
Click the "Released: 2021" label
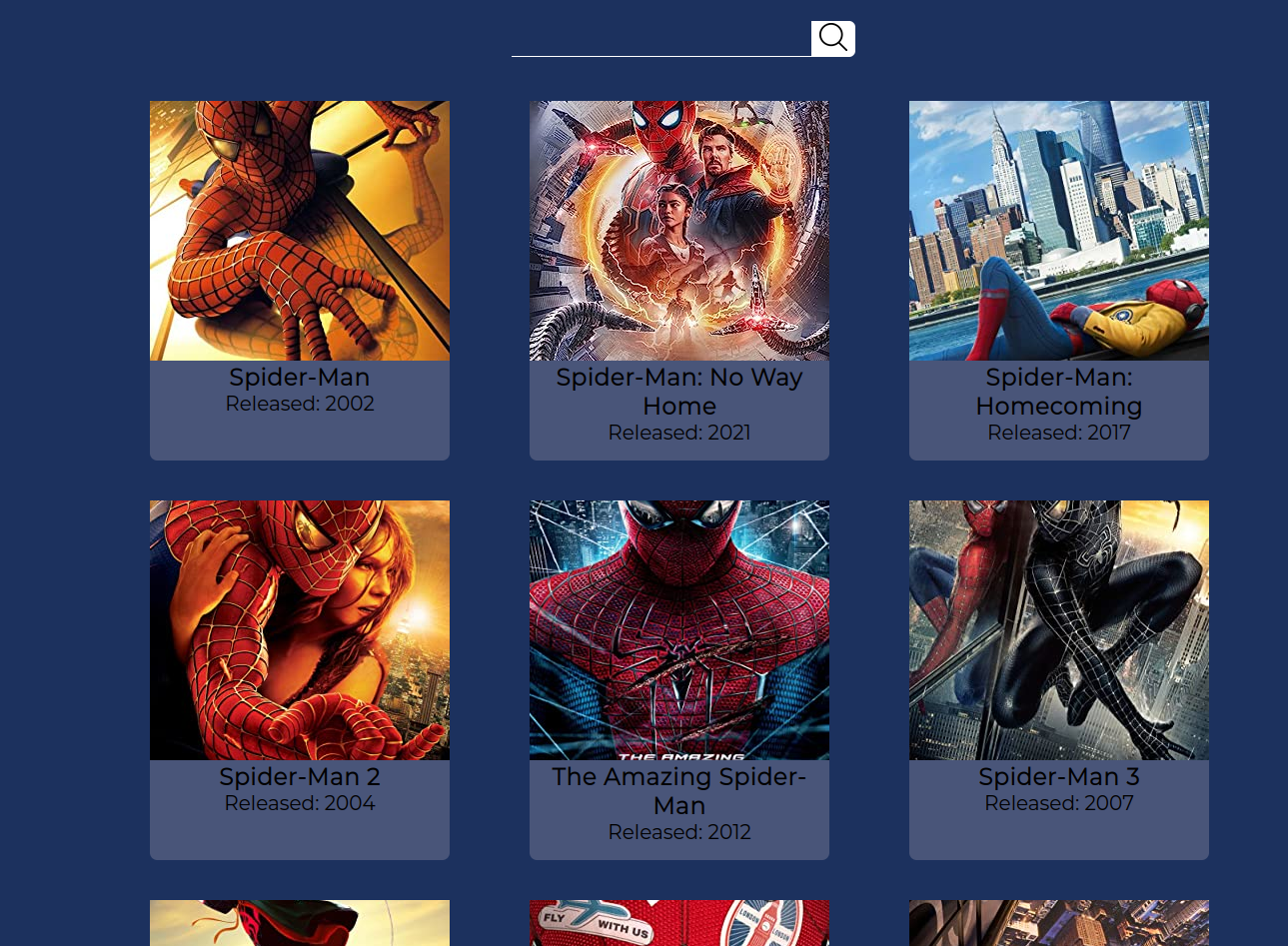[679, 434]
